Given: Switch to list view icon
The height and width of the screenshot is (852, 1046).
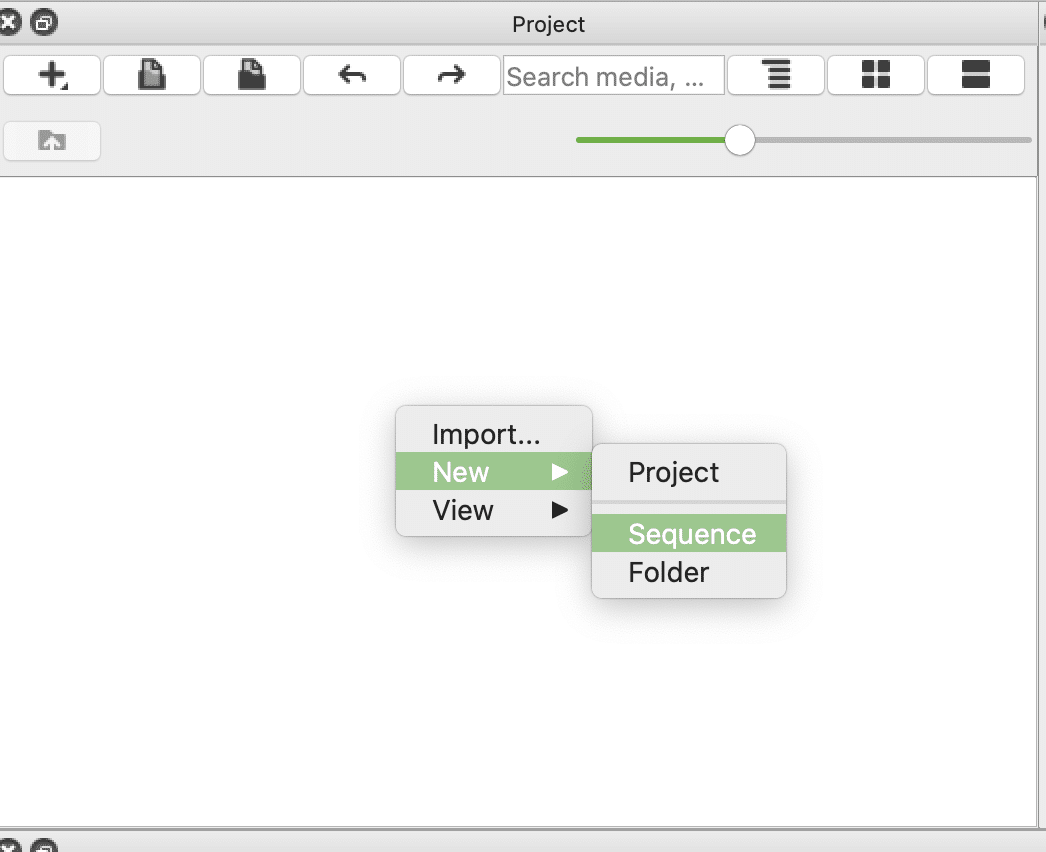Looking at the screenshot, I should tap(976, 75).
